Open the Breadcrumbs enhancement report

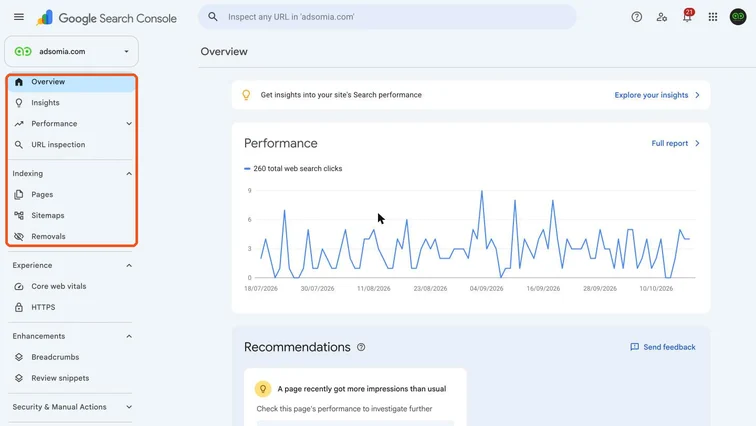coord(71,357)
